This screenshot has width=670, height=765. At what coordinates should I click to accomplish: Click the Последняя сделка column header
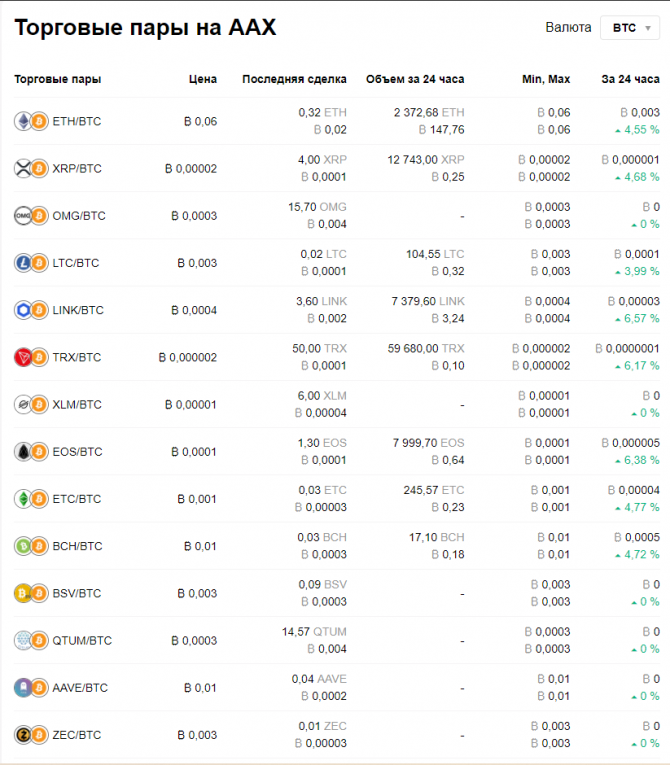294,79
